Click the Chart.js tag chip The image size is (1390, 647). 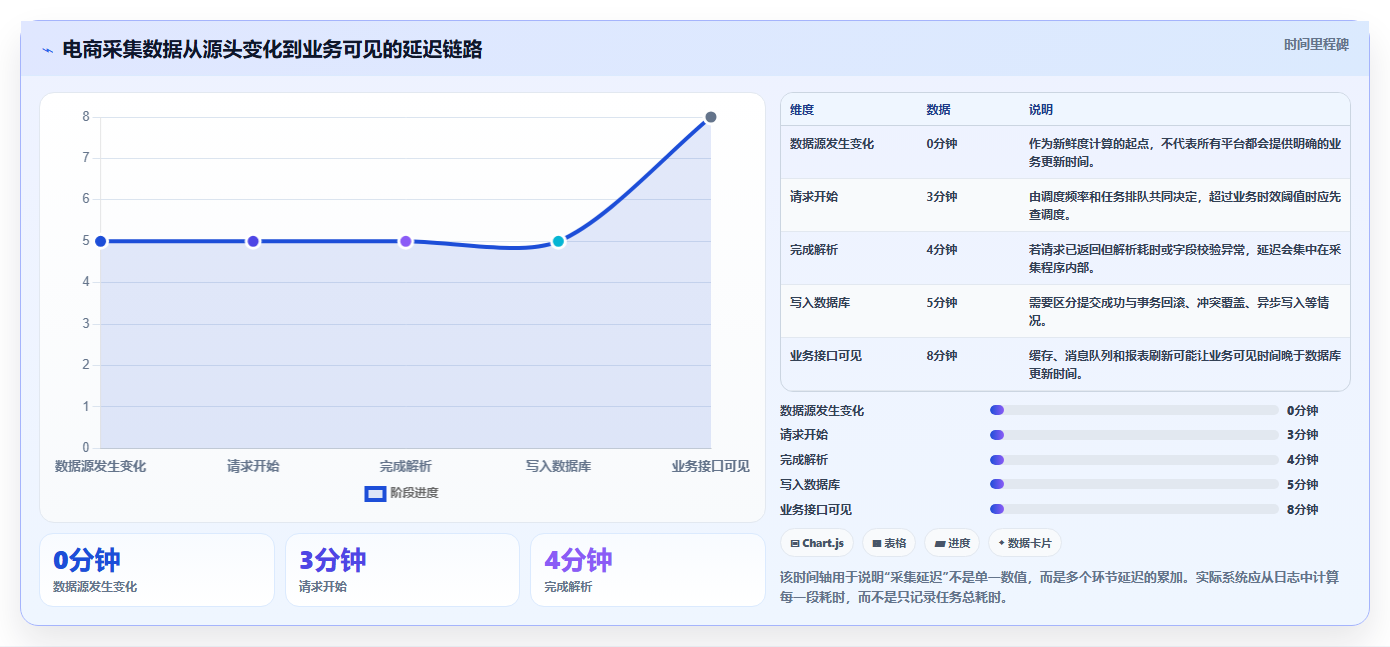[x=817, y=543]
